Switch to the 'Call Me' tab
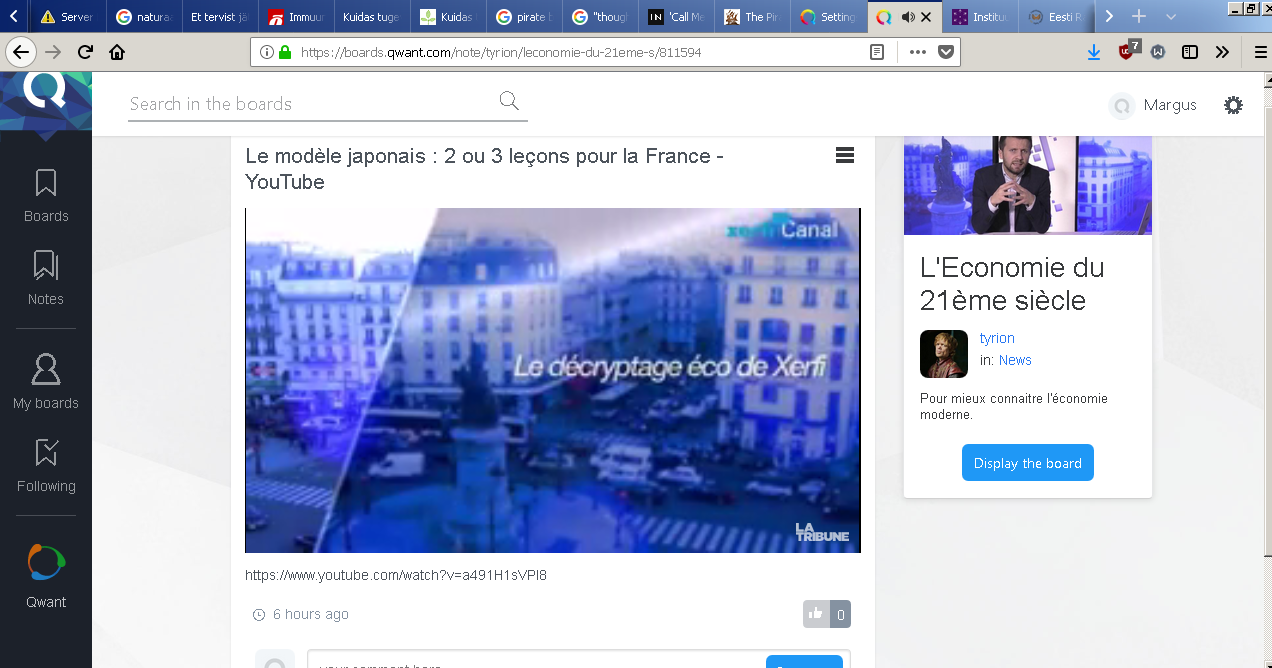Viewport: 1272px width, 668px height. point(676,17)
